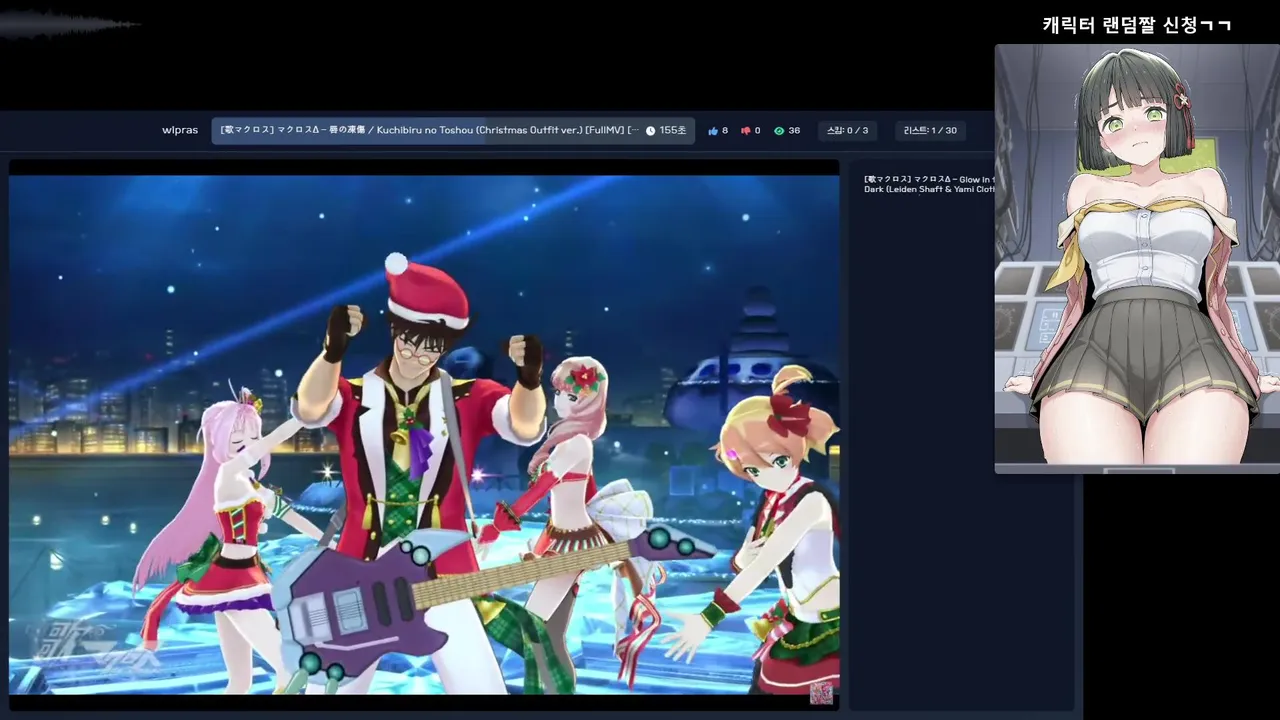The height and width of the screenshot is (720, 1280).
Task: Click the 캐릭터 랜덤짤 신청 header text
Action: point(1137,25)
